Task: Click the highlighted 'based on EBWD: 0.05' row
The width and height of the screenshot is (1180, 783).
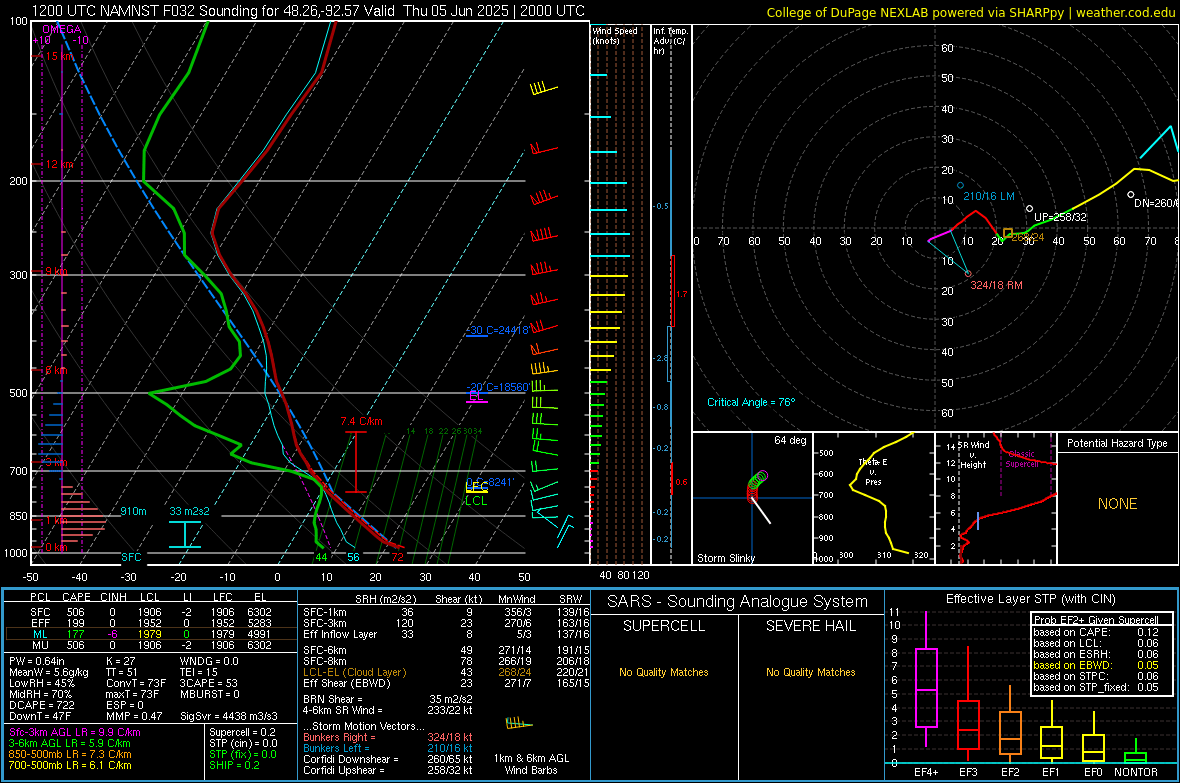Action: [x=1096, y=665]
